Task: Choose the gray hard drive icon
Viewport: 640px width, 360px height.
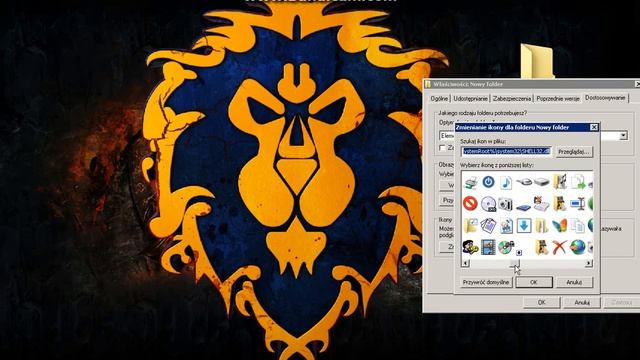Action: 542,182
